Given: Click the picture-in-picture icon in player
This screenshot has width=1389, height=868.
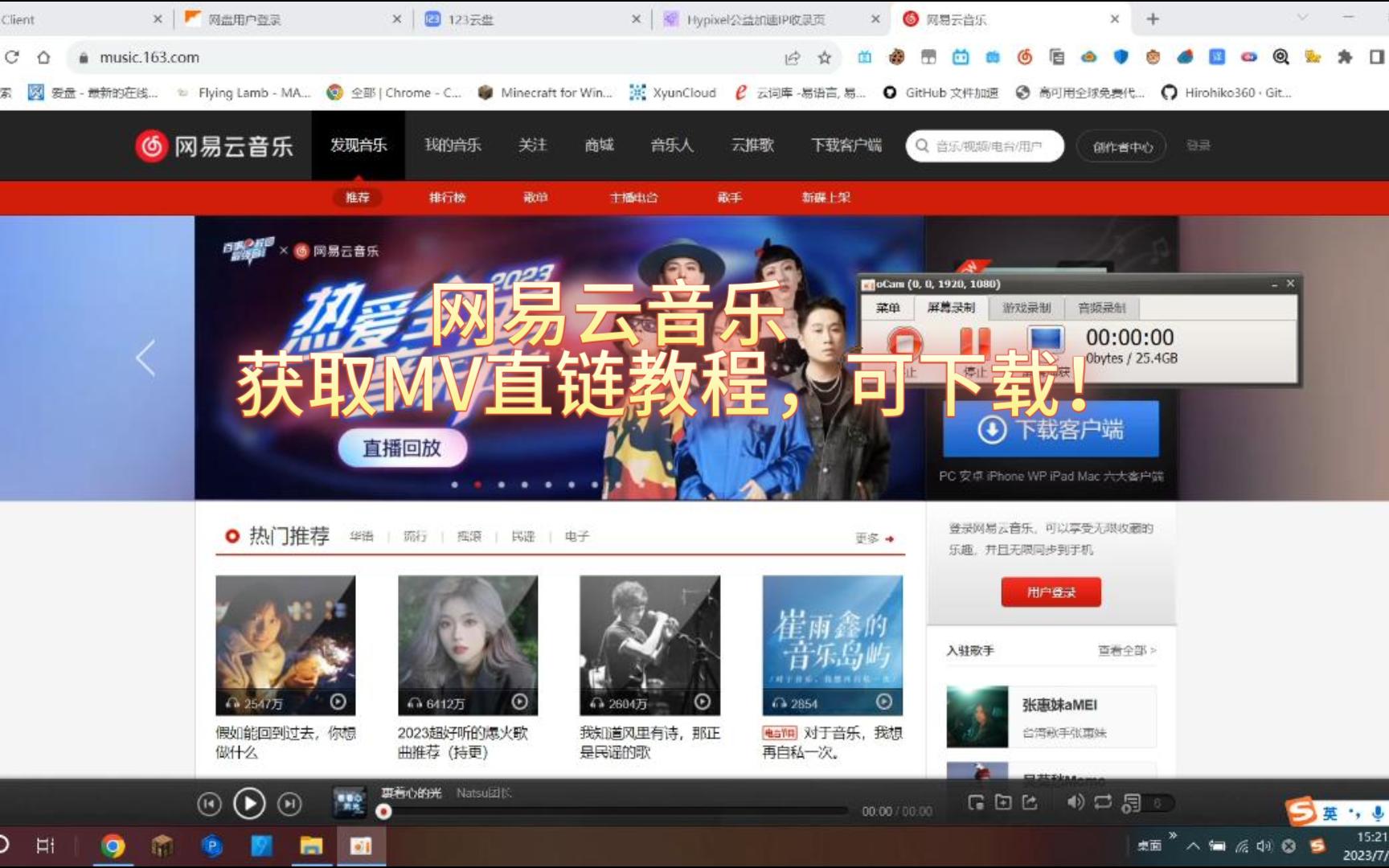Looking at the screenshot, I should (x=977, y=802).
